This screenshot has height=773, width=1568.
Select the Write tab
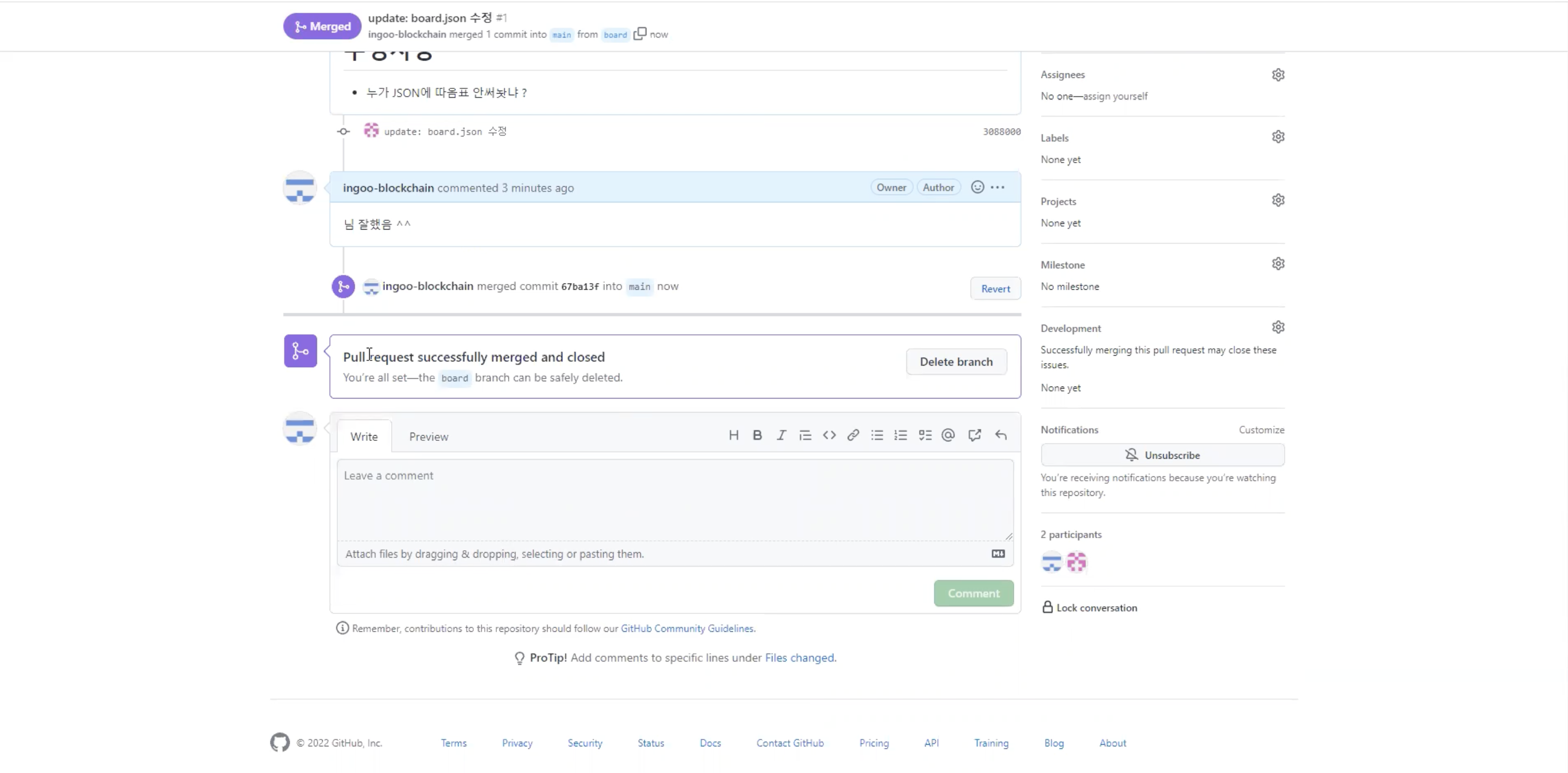pyautogui.click(x=364, y=436)
